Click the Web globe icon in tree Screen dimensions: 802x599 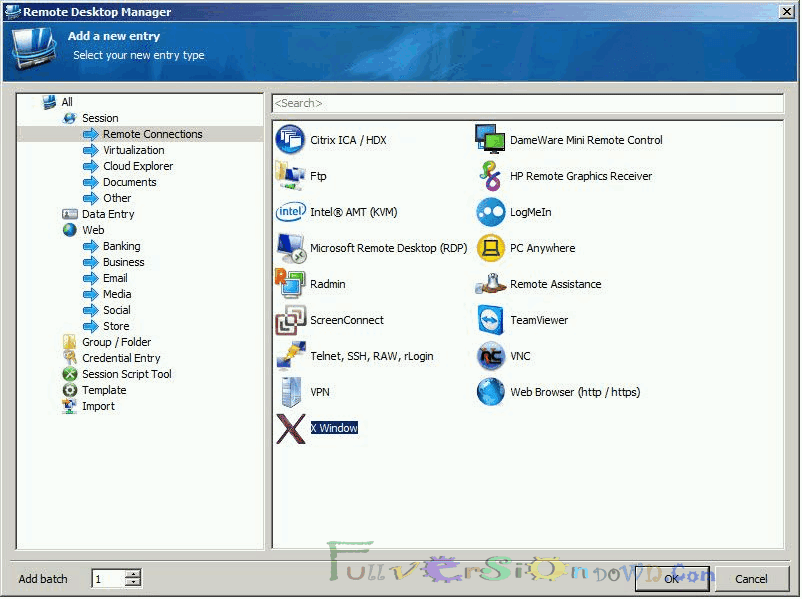[x=70, y=230]
